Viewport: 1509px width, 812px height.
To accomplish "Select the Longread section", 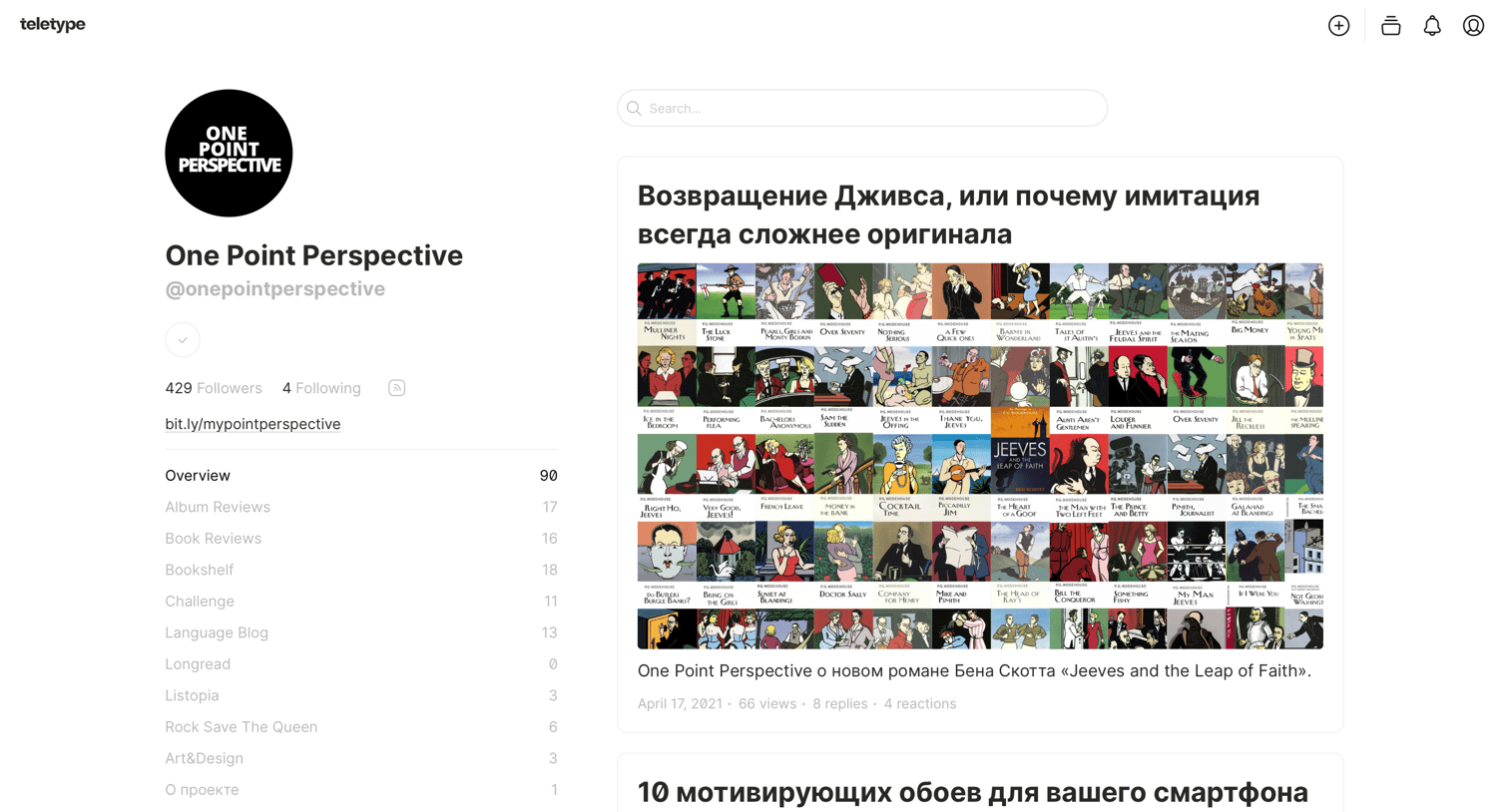I will click(x=361, y=664).
